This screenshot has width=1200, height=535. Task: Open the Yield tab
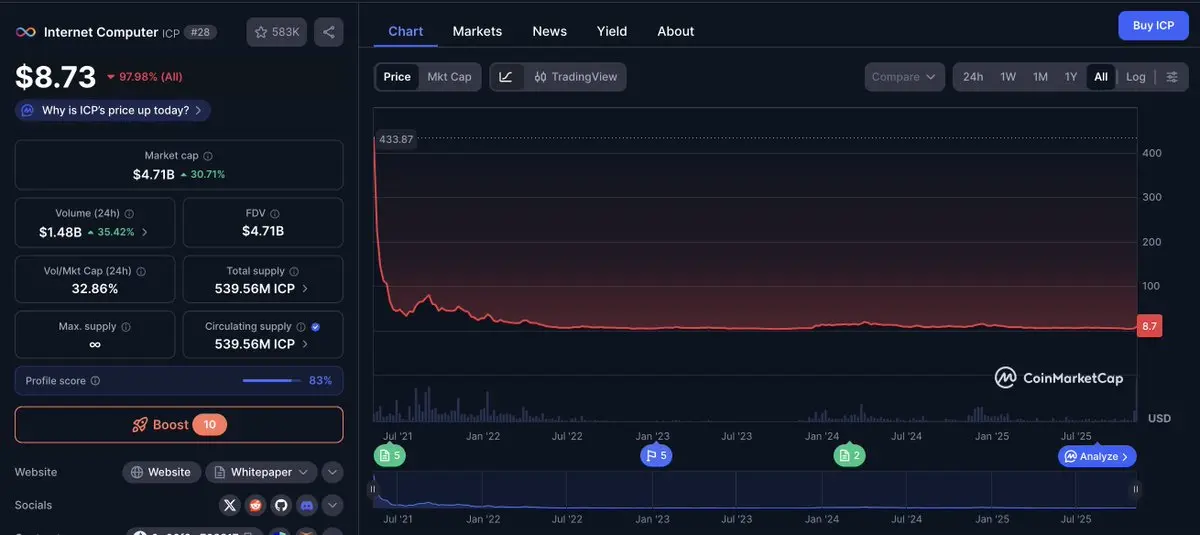pyautogui.click(x=612, y=31)
